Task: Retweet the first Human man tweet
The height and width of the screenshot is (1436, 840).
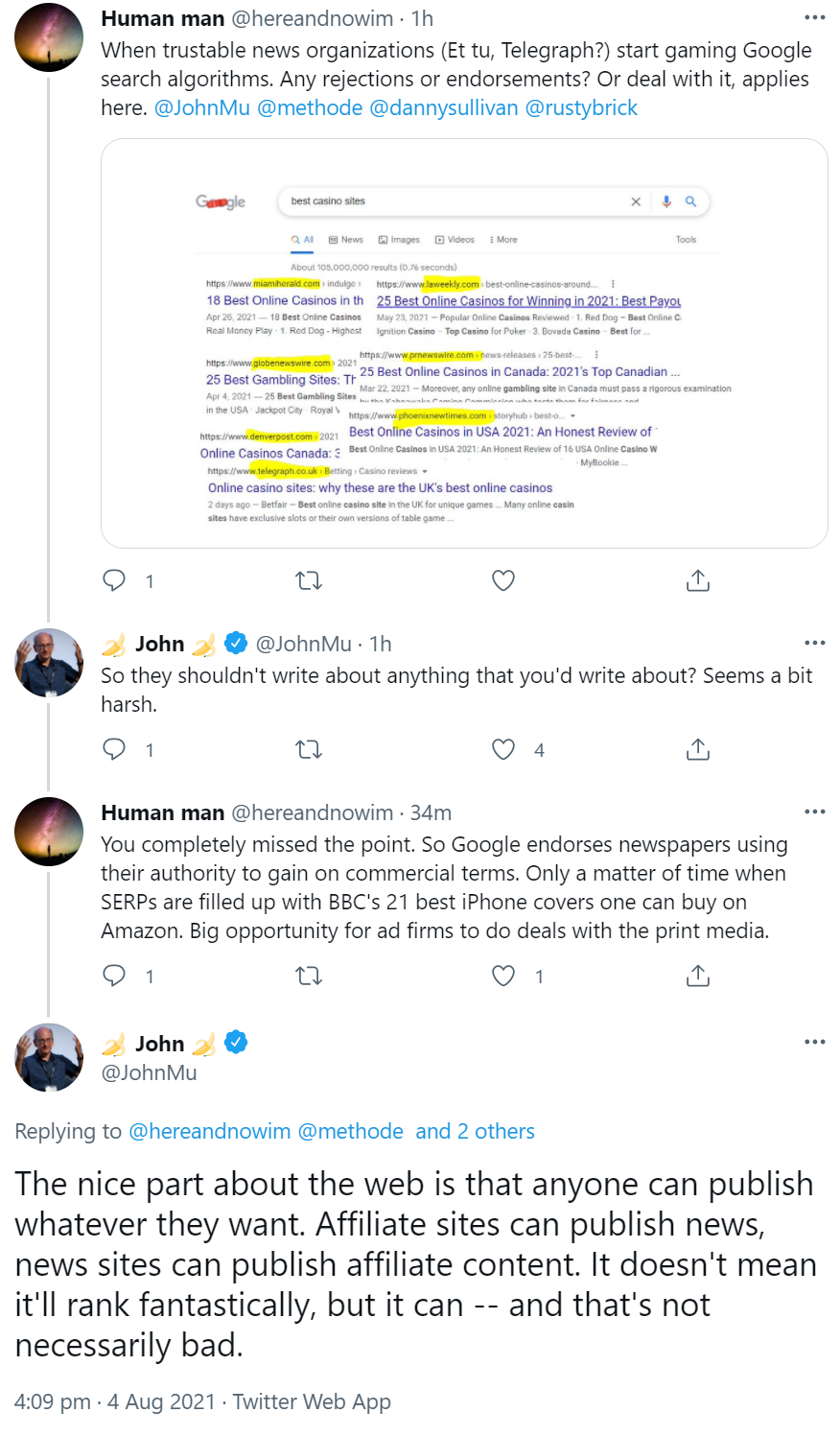Action: tap(308, 580)
